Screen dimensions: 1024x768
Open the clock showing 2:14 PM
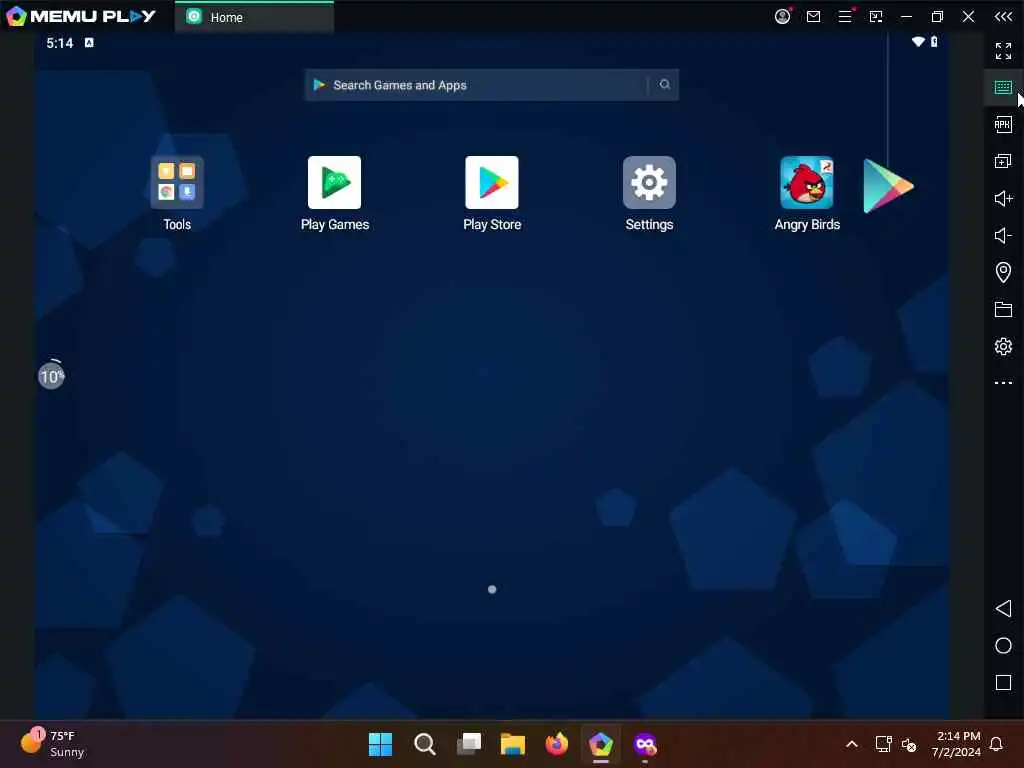pyautogui.click(x=956, y=744)
